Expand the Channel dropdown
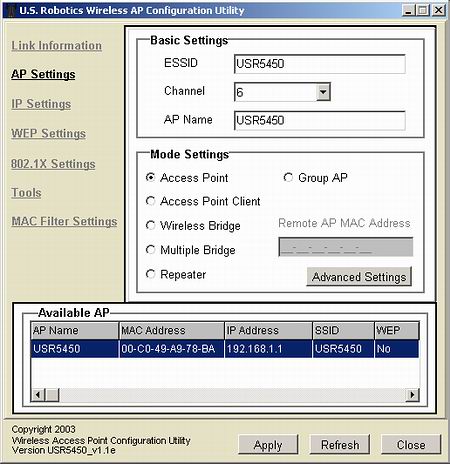 (323, 92)
